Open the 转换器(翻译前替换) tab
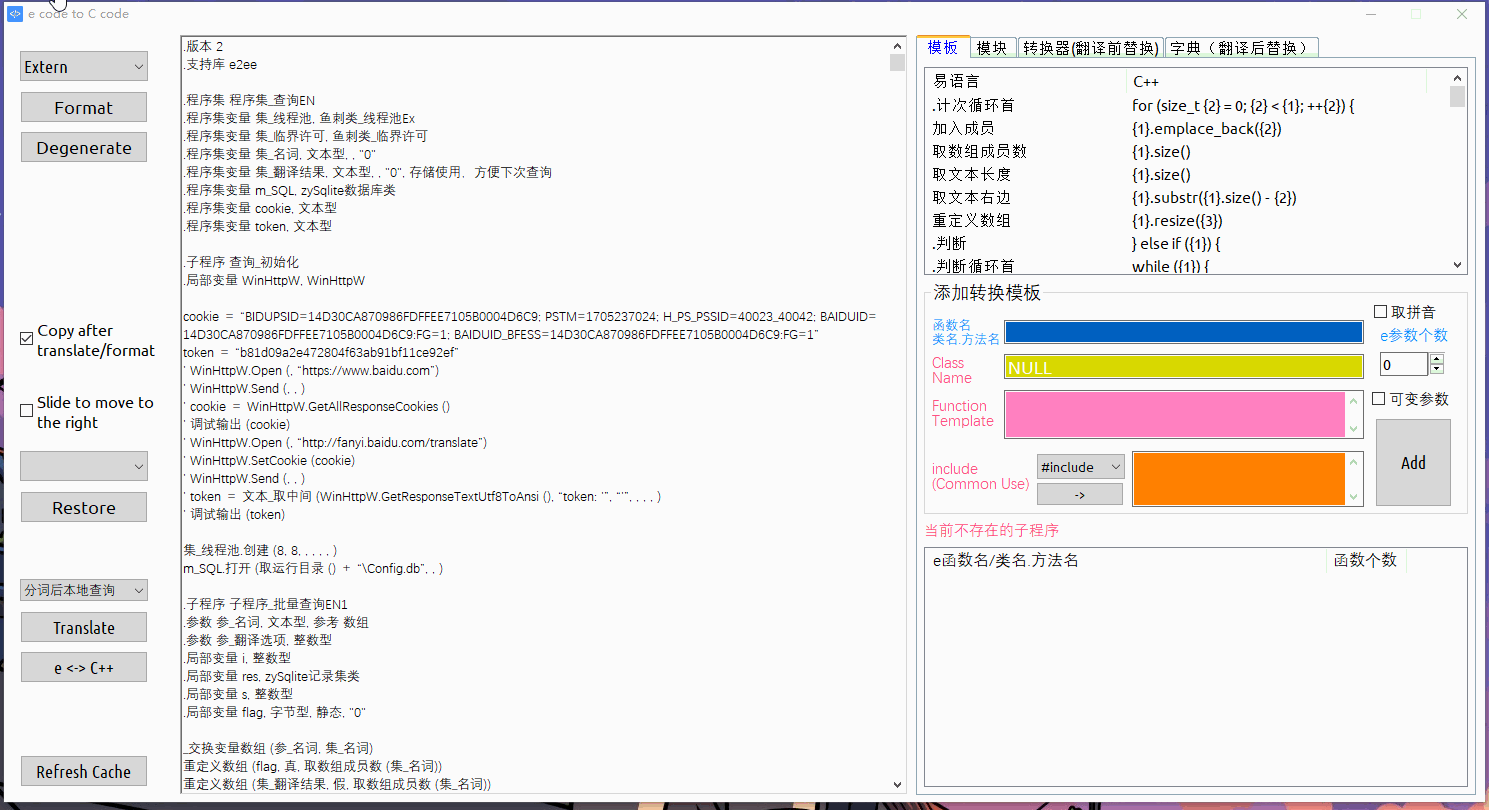 coord(1091,48)
